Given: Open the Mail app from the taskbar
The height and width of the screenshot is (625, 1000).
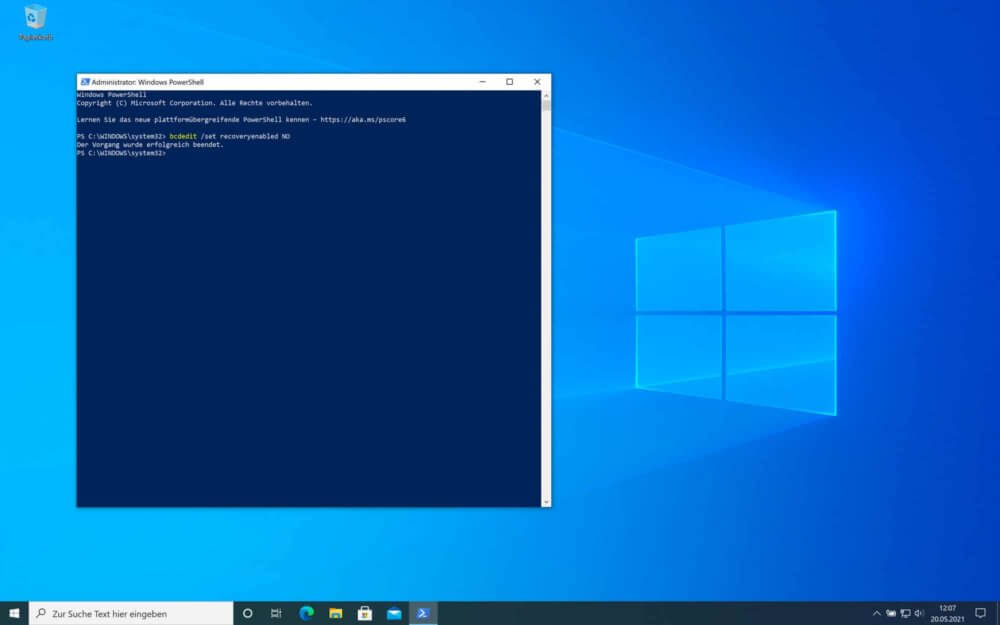Looking at the screenshot, I should [x=394, y=614].
